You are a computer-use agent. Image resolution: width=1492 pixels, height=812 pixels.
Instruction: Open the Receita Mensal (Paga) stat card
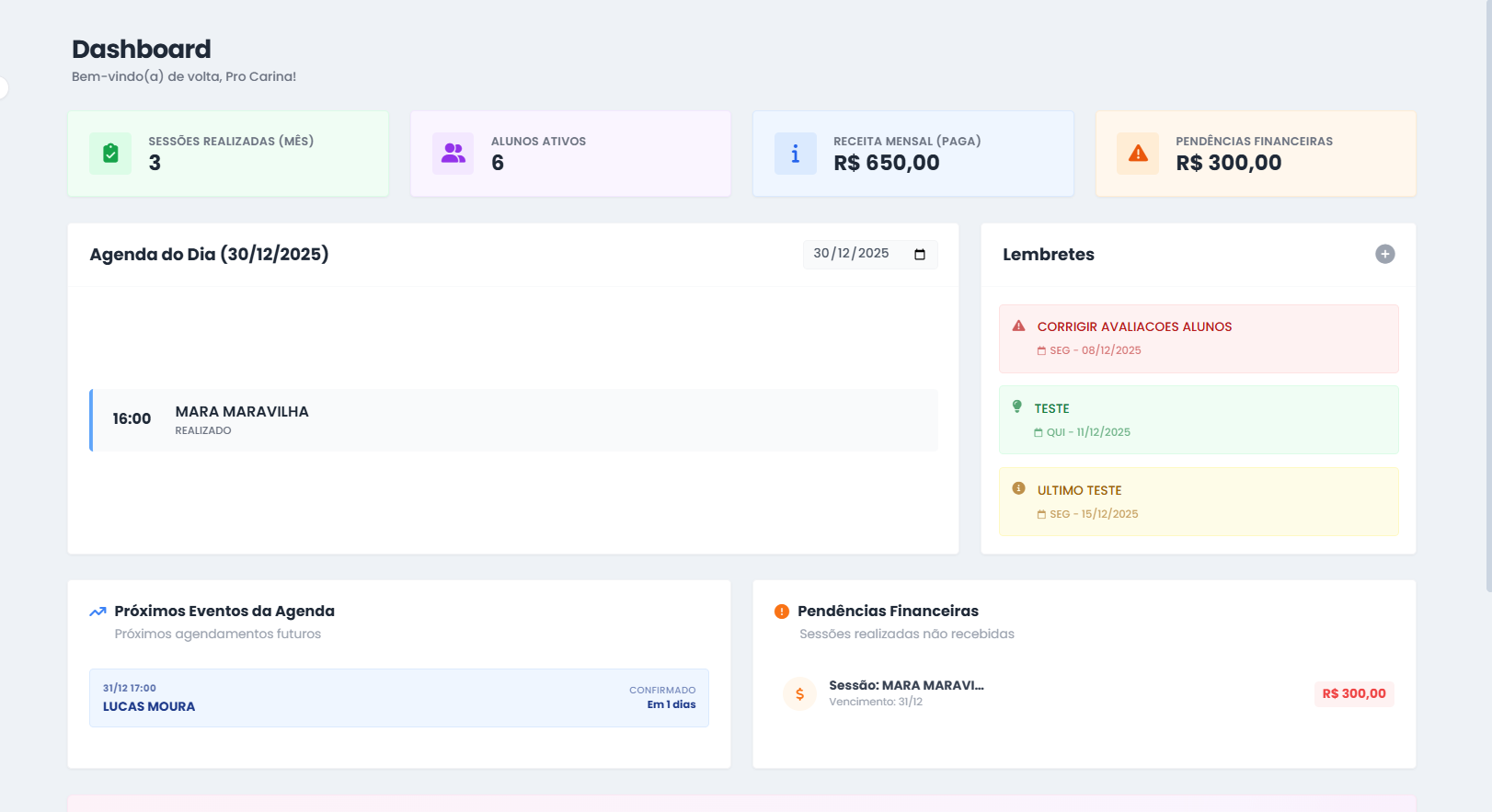[x=913, y=154]
